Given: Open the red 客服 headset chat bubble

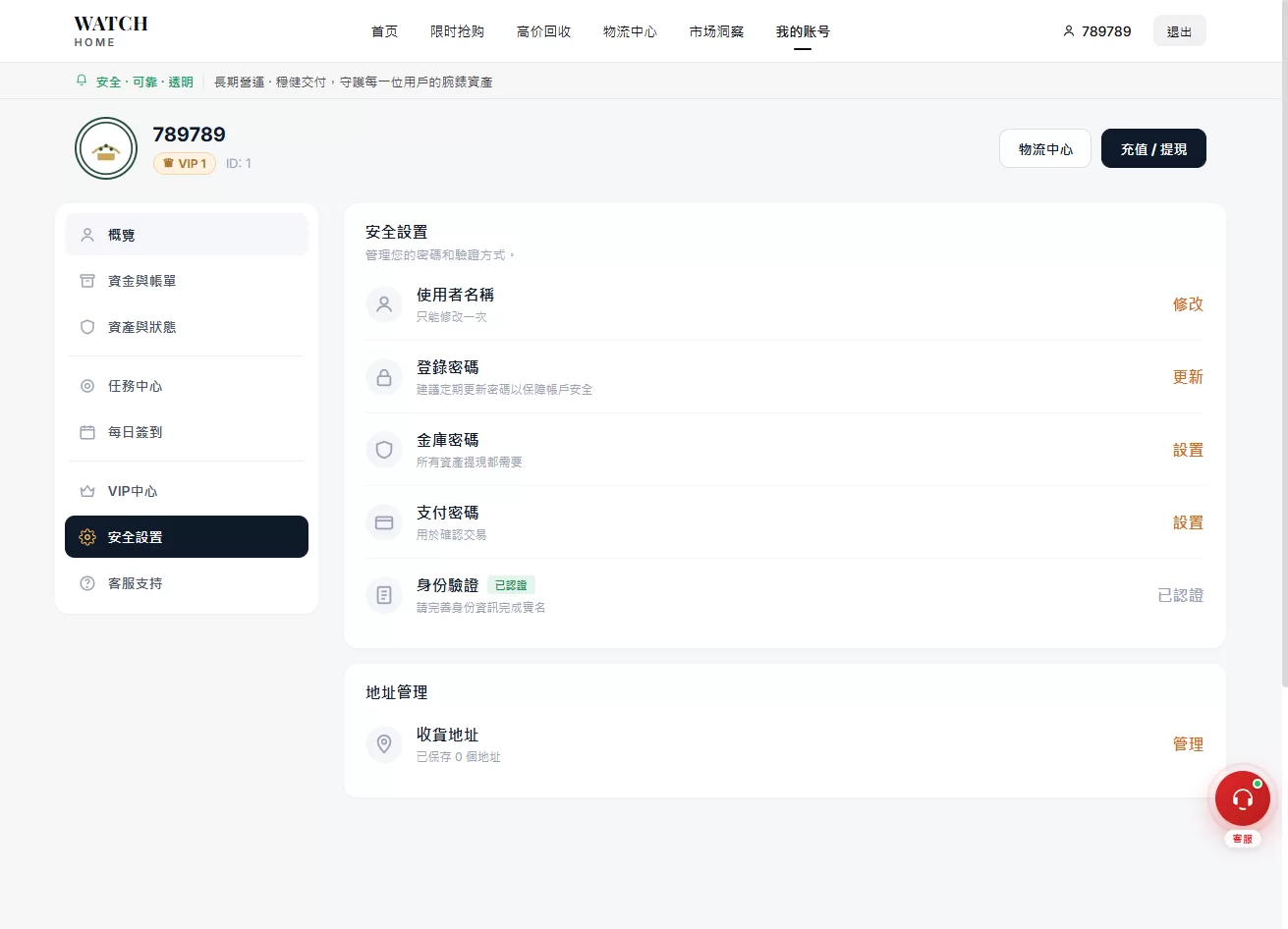Looking at the screenshot, I should 1243,798.
